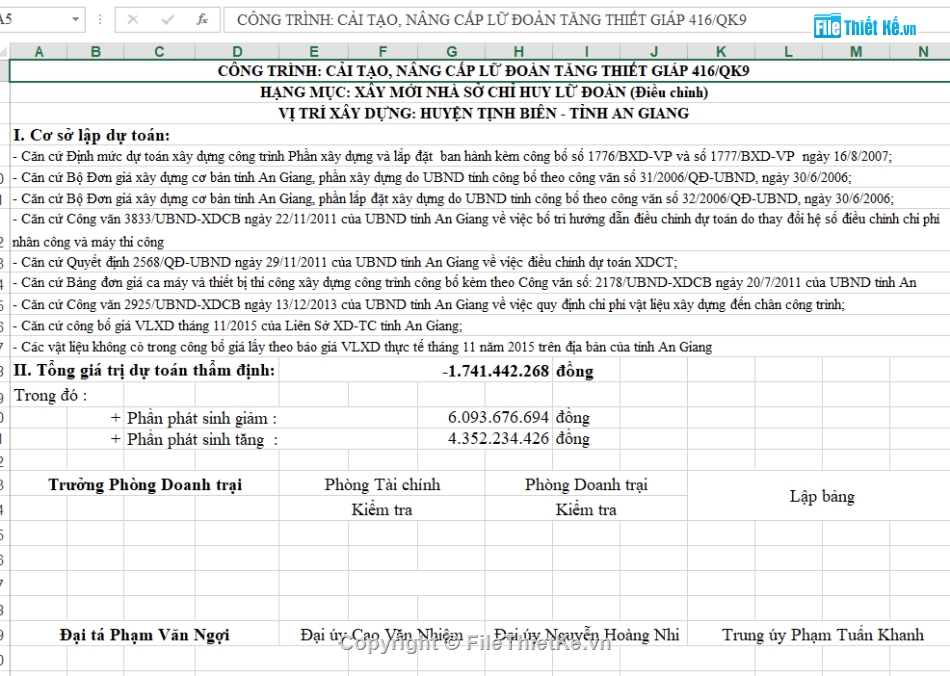Select column D header

[237, 51]
